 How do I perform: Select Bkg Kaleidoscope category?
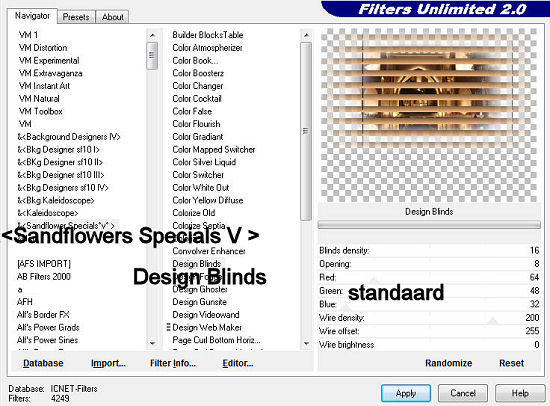[x=56, y=200]
